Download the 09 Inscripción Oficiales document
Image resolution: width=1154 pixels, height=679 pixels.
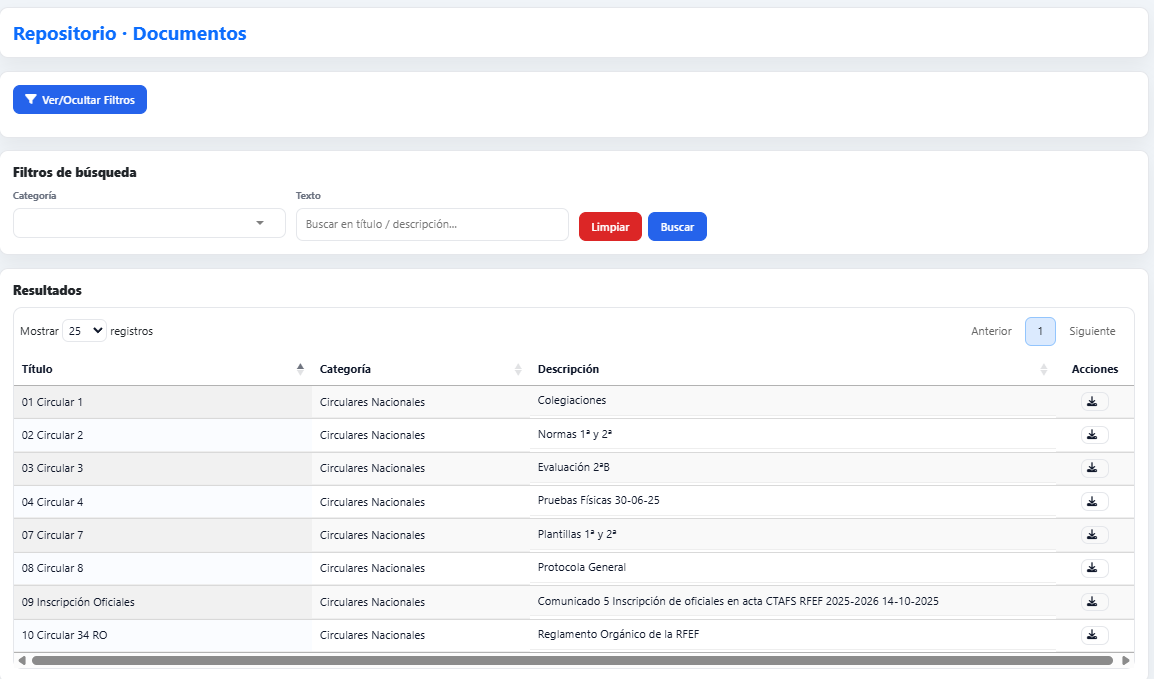point(1093,602)
